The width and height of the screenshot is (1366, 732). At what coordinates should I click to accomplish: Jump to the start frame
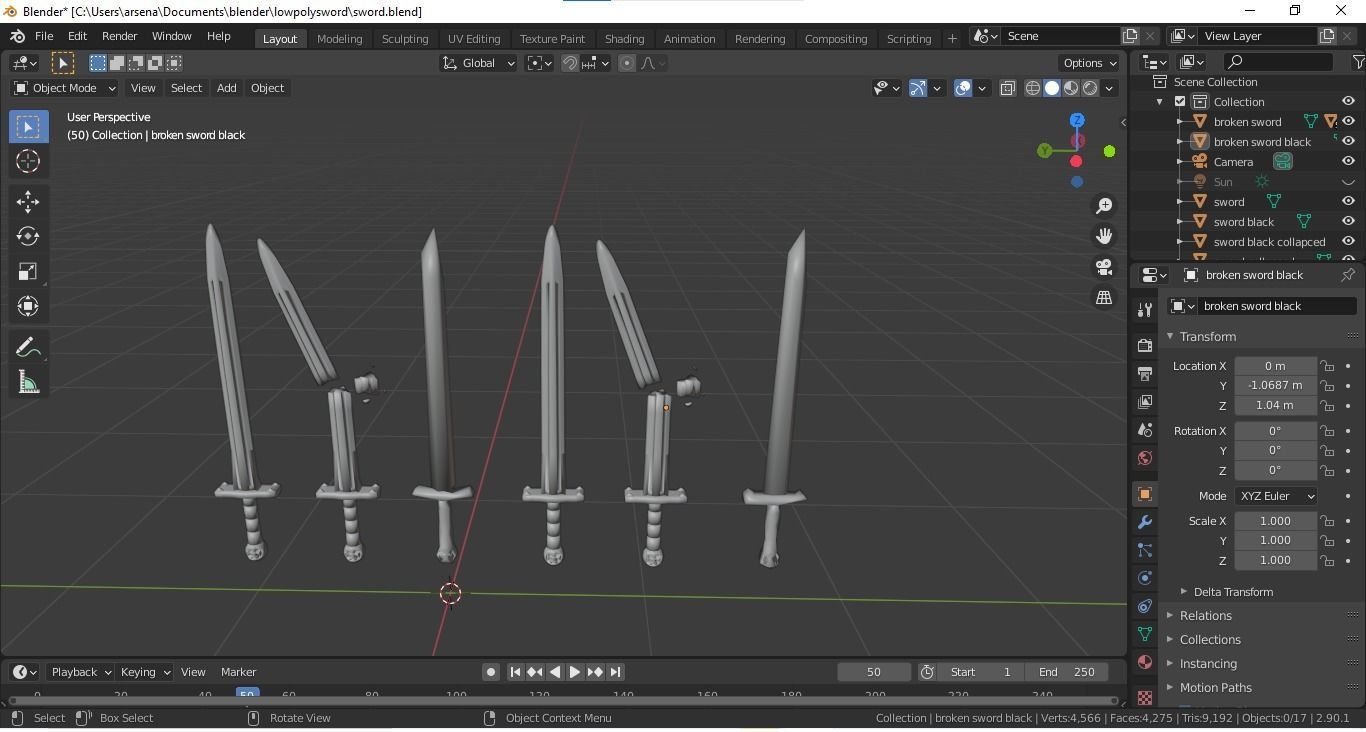coord(515,672)
